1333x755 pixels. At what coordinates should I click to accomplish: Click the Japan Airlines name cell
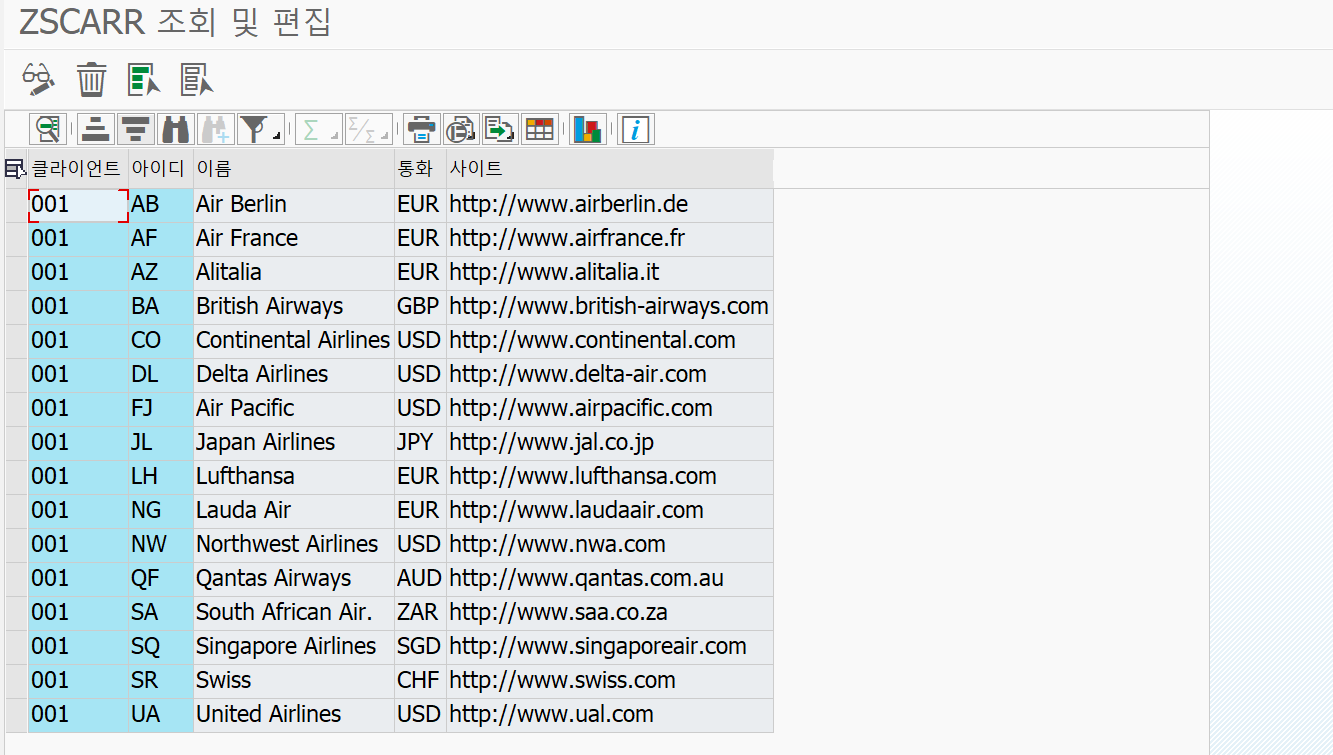[x=294, y=443]
